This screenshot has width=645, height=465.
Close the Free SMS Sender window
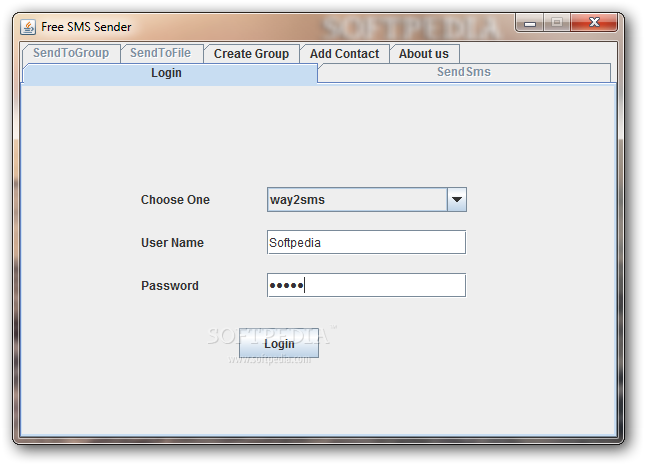click(x=594, y=22)
